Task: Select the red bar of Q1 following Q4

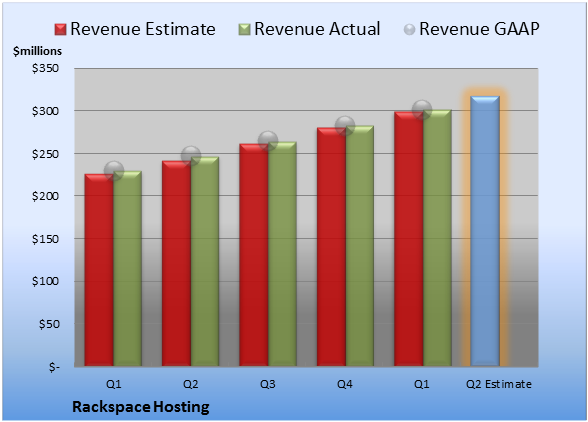Action: 408,239
